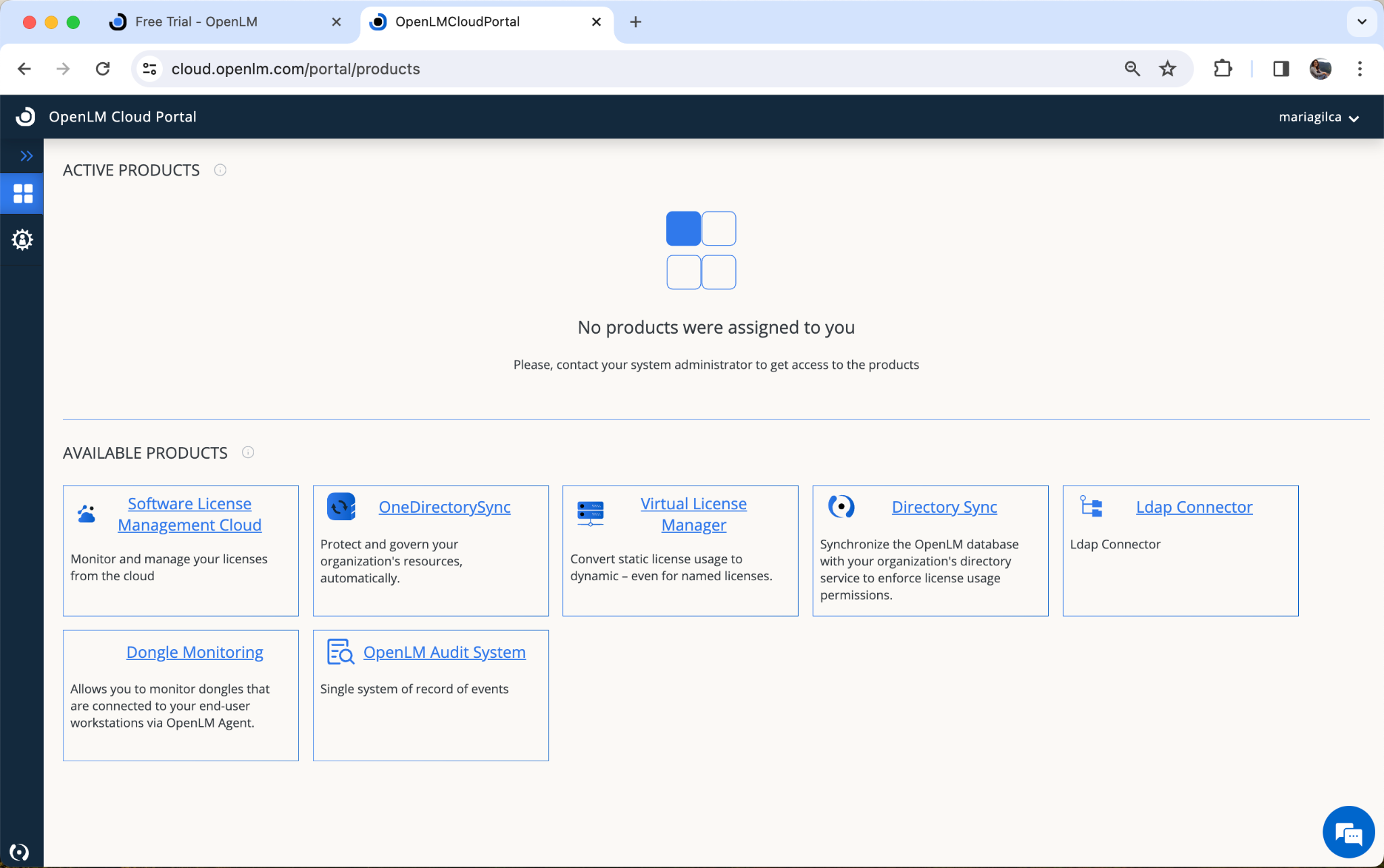Click the Software License Management Cloud user icon
This screenshot has height=868, width=1384.
pyautogui.click(x=86, y=514)
